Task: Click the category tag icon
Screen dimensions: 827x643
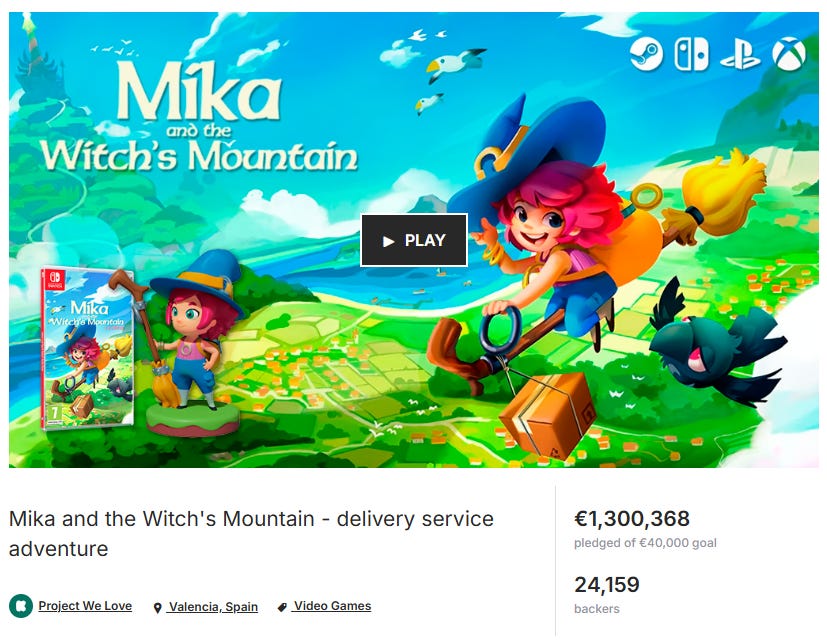Action: (282, 607)
